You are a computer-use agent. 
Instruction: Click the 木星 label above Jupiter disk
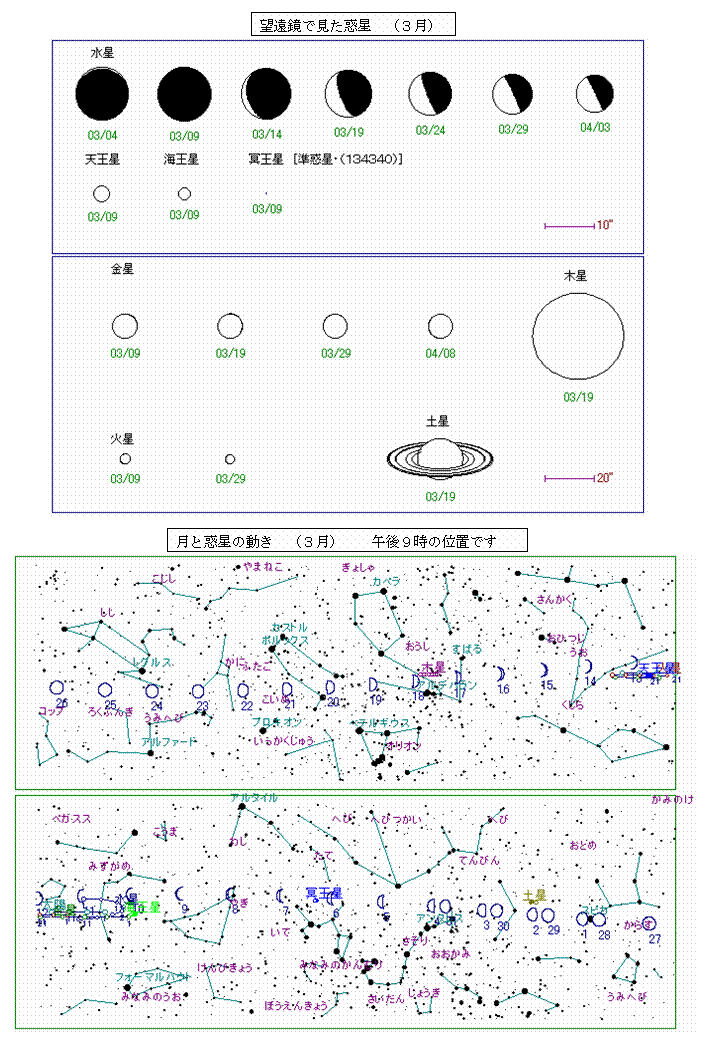tap(575, 276)
